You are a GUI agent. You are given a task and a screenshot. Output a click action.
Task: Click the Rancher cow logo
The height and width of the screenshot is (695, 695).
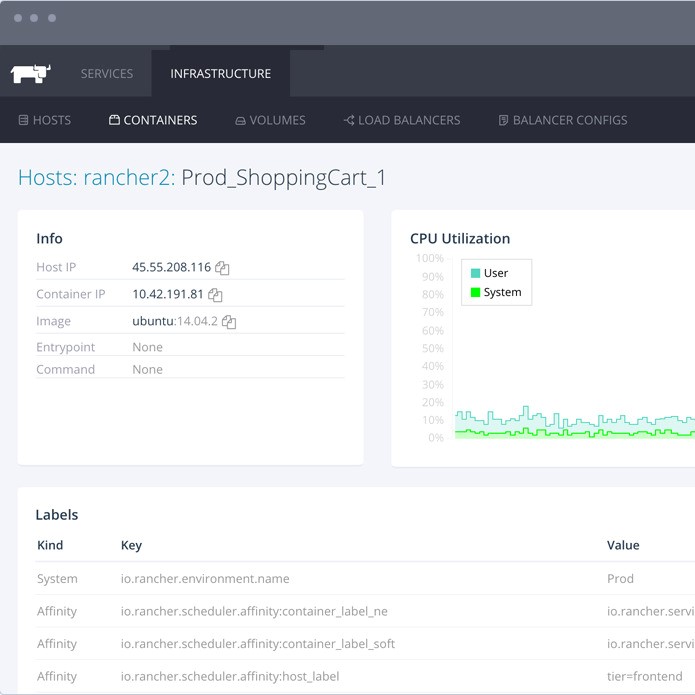(30, 73)
